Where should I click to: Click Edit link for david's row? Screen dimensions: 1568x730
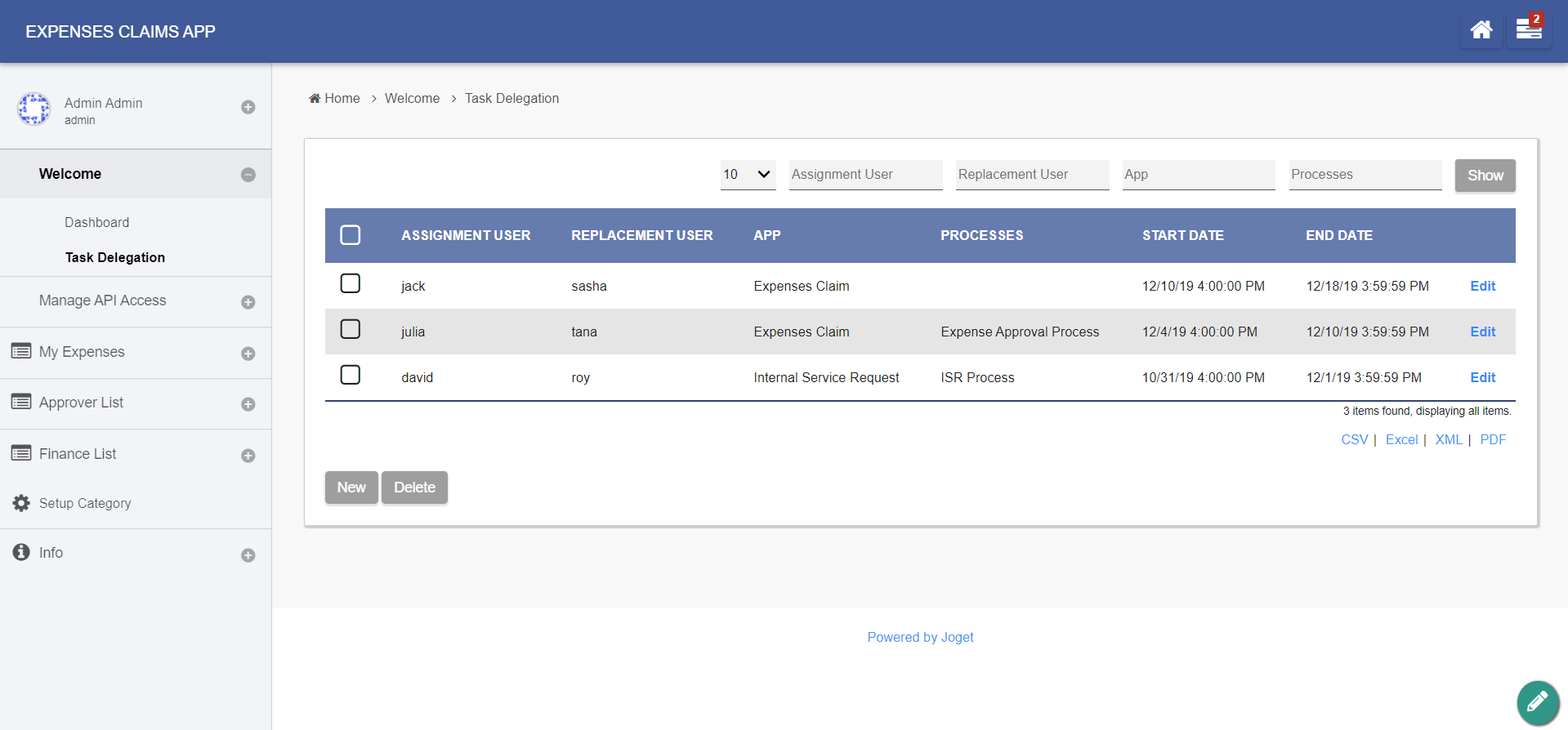pyautogui.click(x=1482, y=377)
